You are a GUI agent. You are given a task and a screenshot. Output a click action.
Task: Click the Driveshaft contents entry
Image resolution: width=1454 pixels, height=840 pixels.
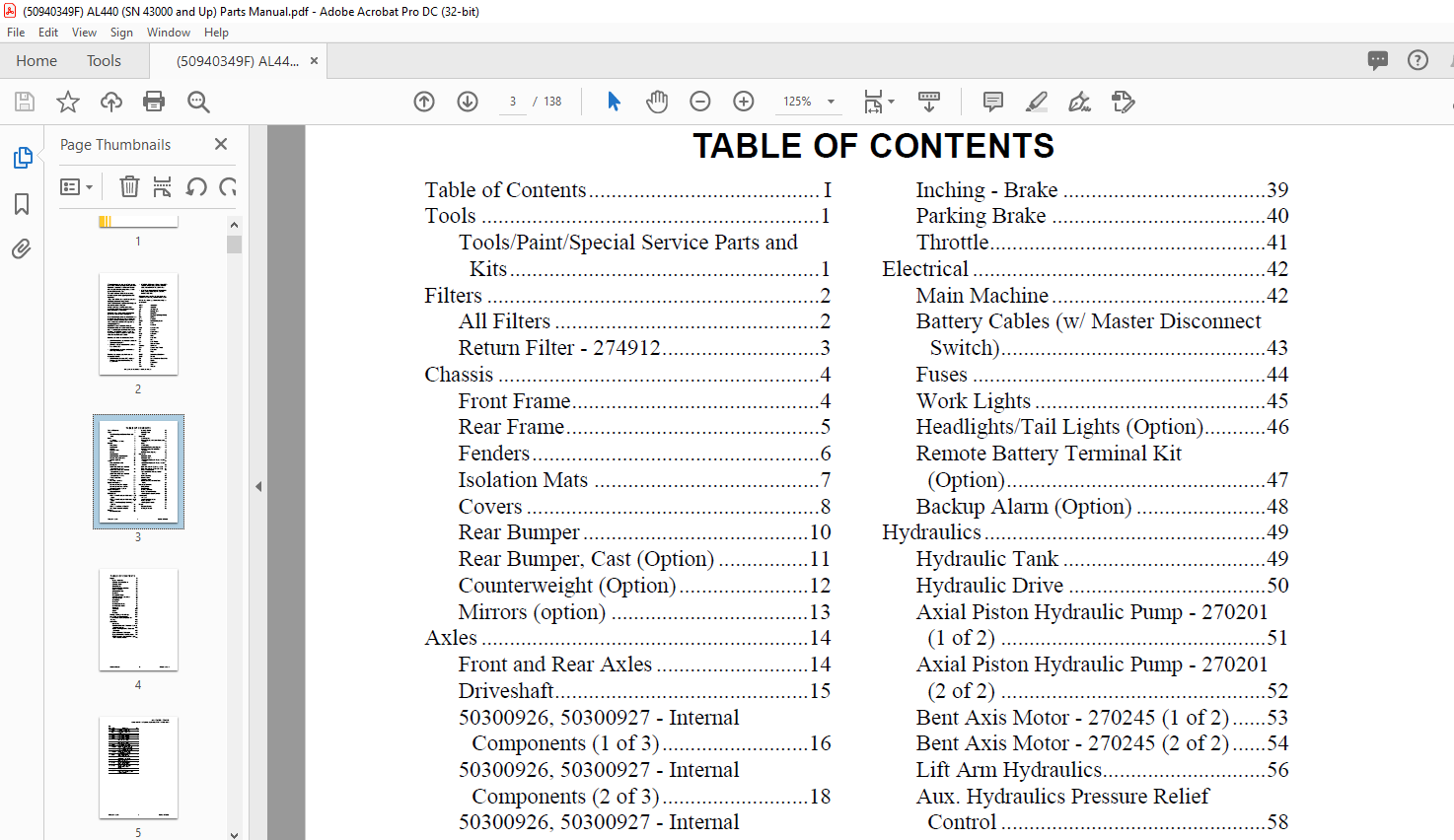coord(644,691)
